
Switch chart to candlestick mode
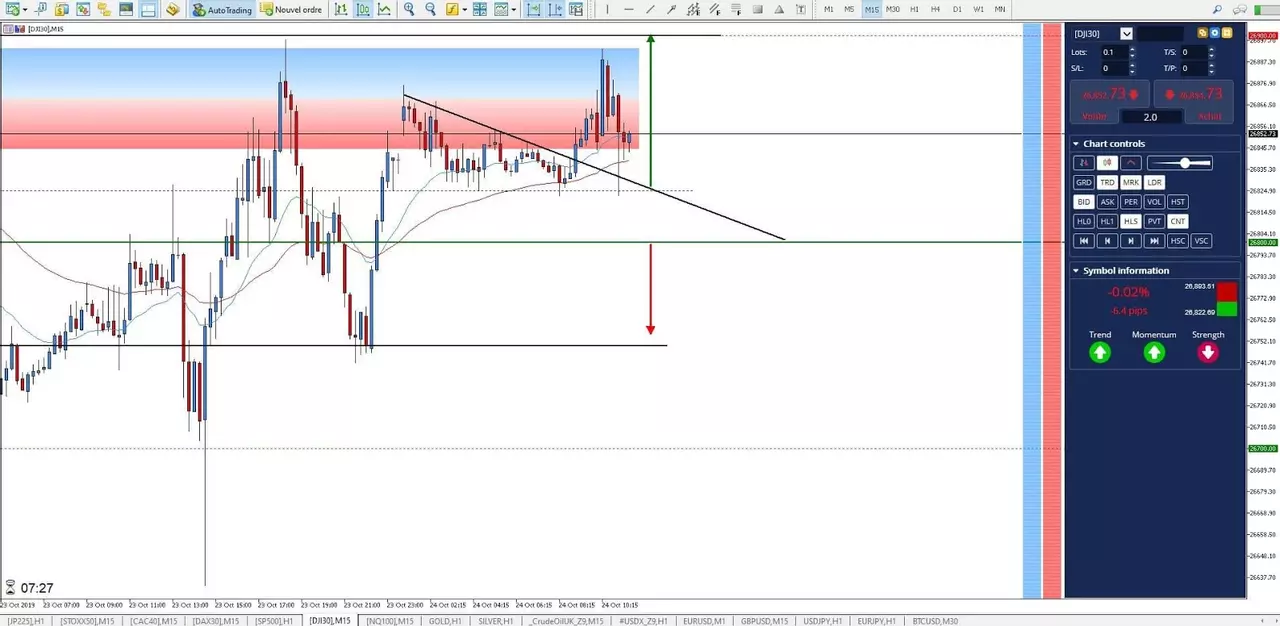tap(362, 9)
